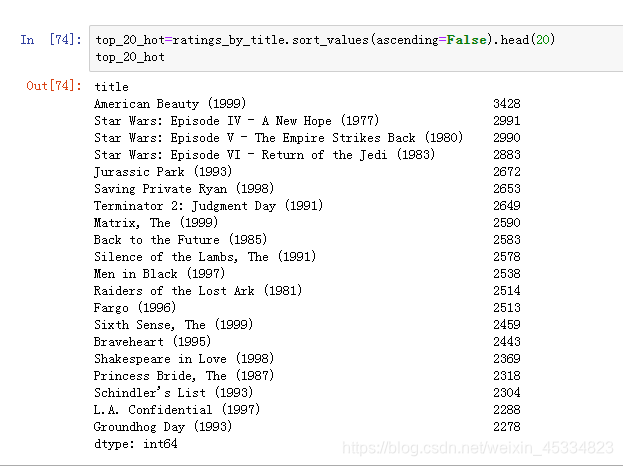This screenshot has height=466, width=623.
Task: Click the Fargo (1996) title
Action: (x=135, y=307)
